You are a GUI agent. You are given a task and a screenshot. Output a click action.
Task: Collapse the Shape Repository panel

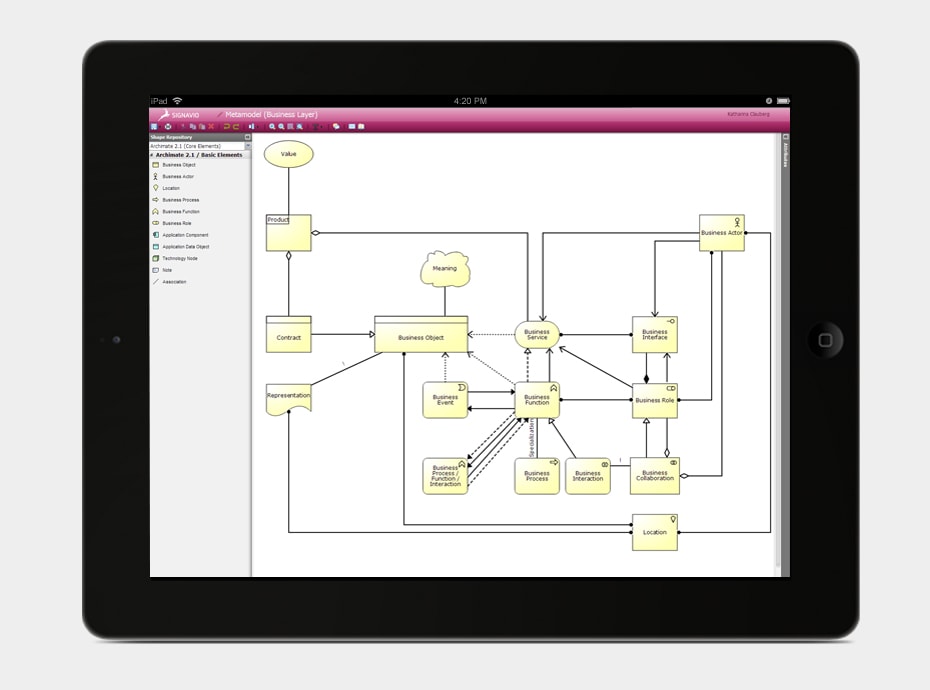247,137
